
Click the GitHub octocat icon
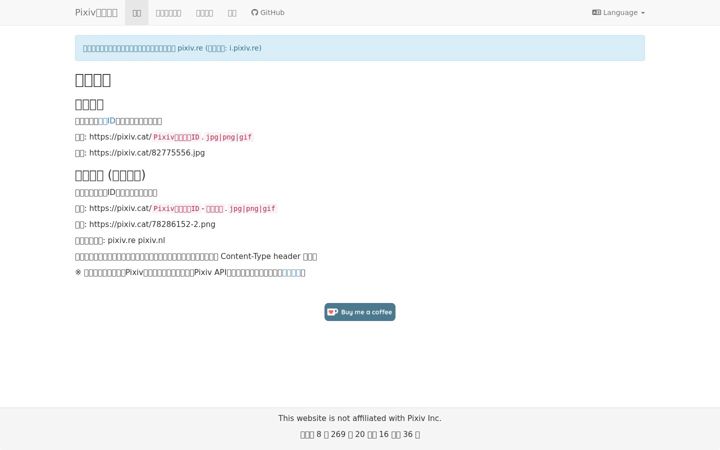tap(255, 12)
